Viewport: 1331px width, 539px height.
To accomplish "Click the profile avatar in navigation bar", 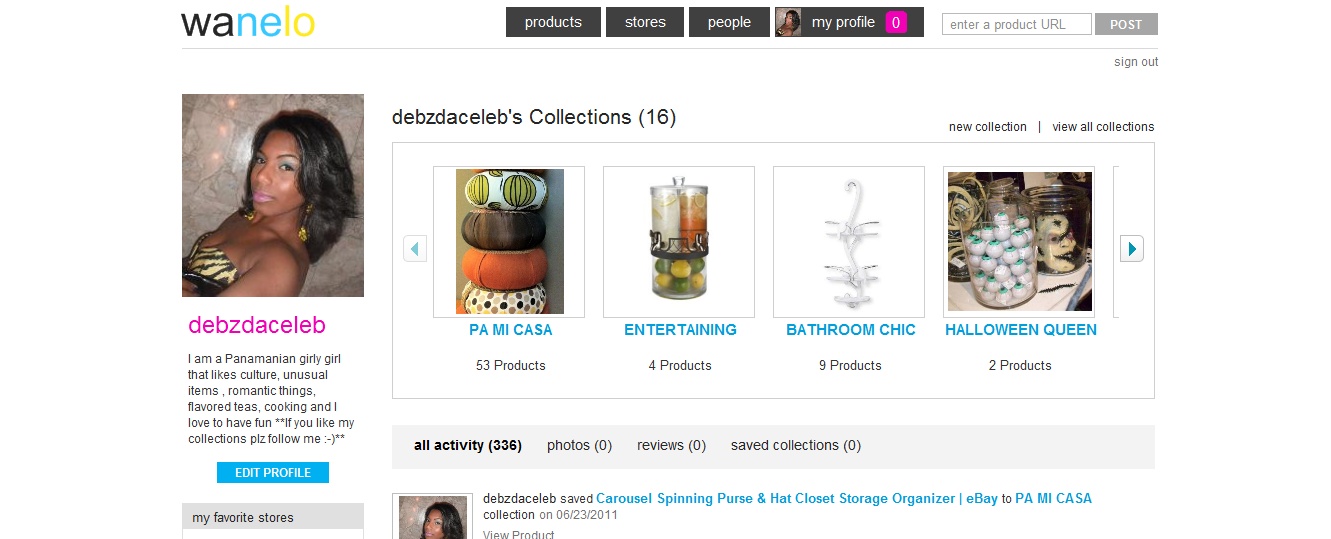I will 788,22.
